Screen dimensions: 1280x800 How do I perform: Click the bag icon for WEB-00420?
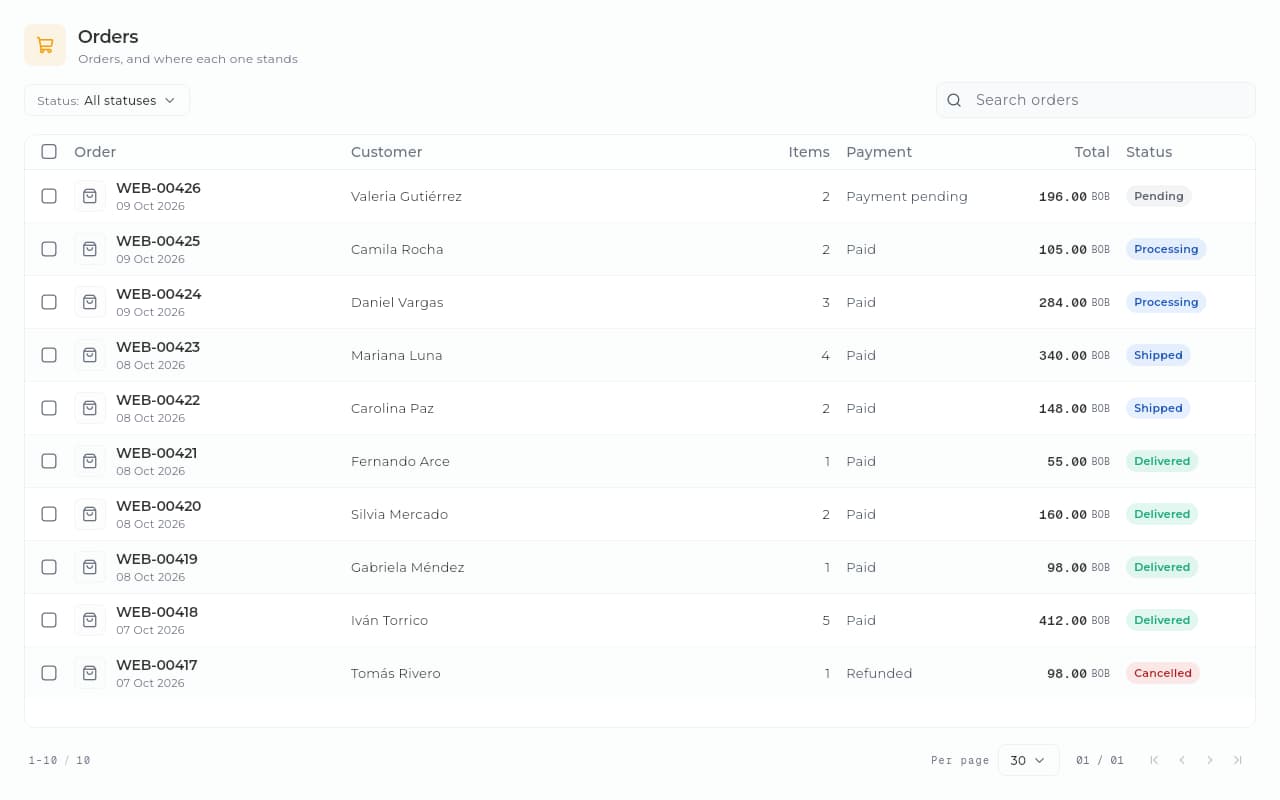tap(90, 514)
